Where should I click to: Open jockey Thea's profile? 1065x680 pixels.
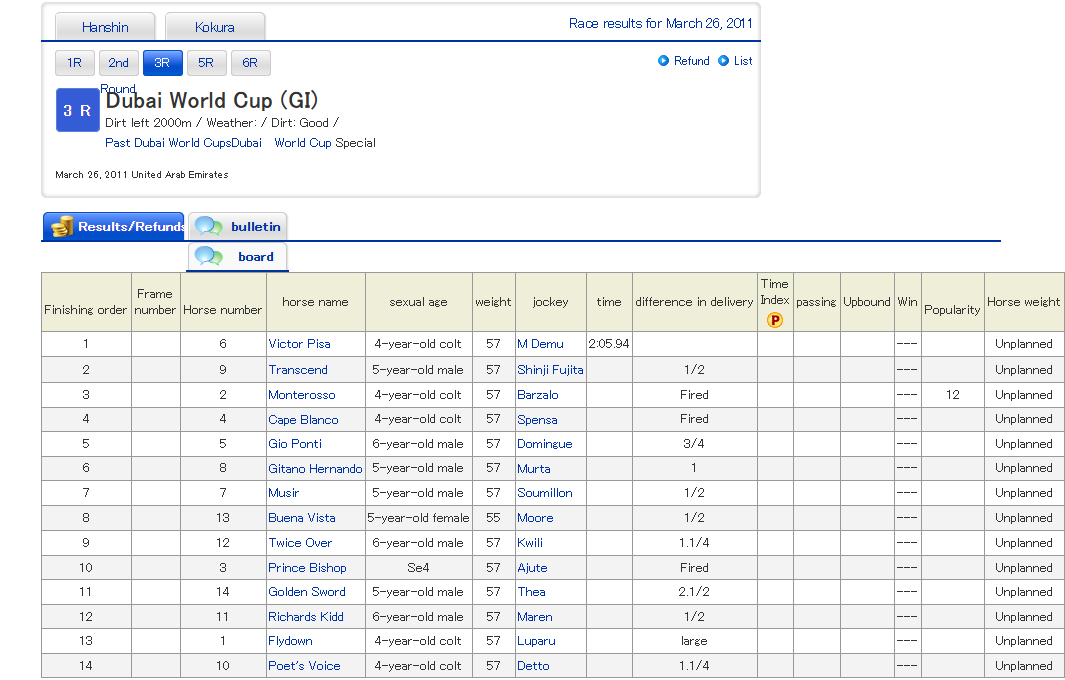tap(531, 592)
